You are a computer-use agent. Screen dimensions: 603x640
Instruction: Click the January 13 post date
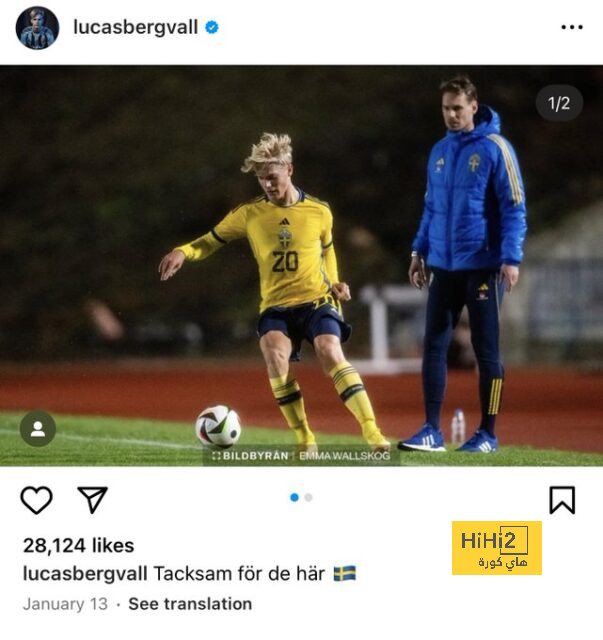[x=65, y=604]
